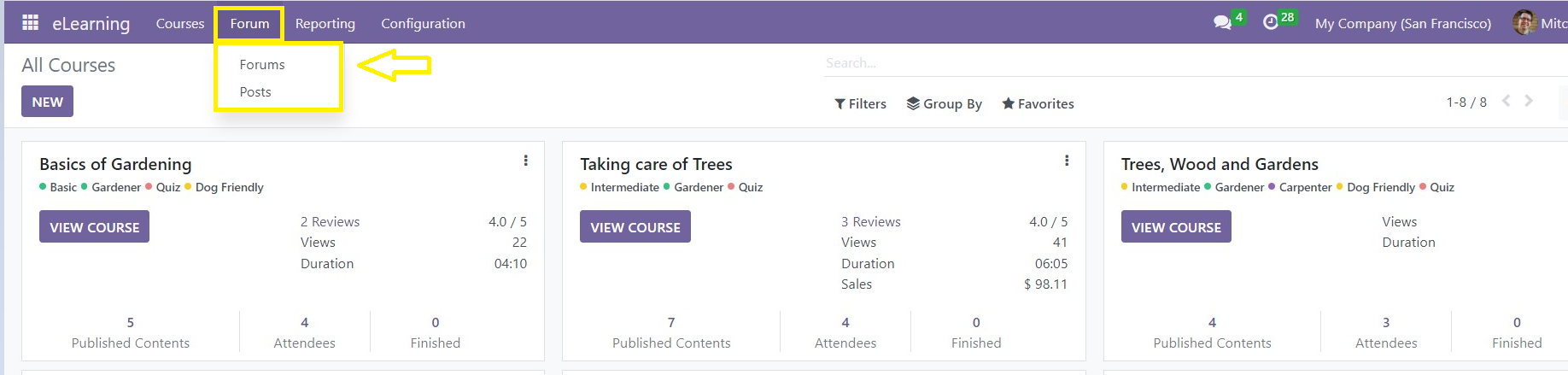This screenshot has height=375, width=1568.
Task: Open the Configuration menu
Action: (x=423, y=24)
